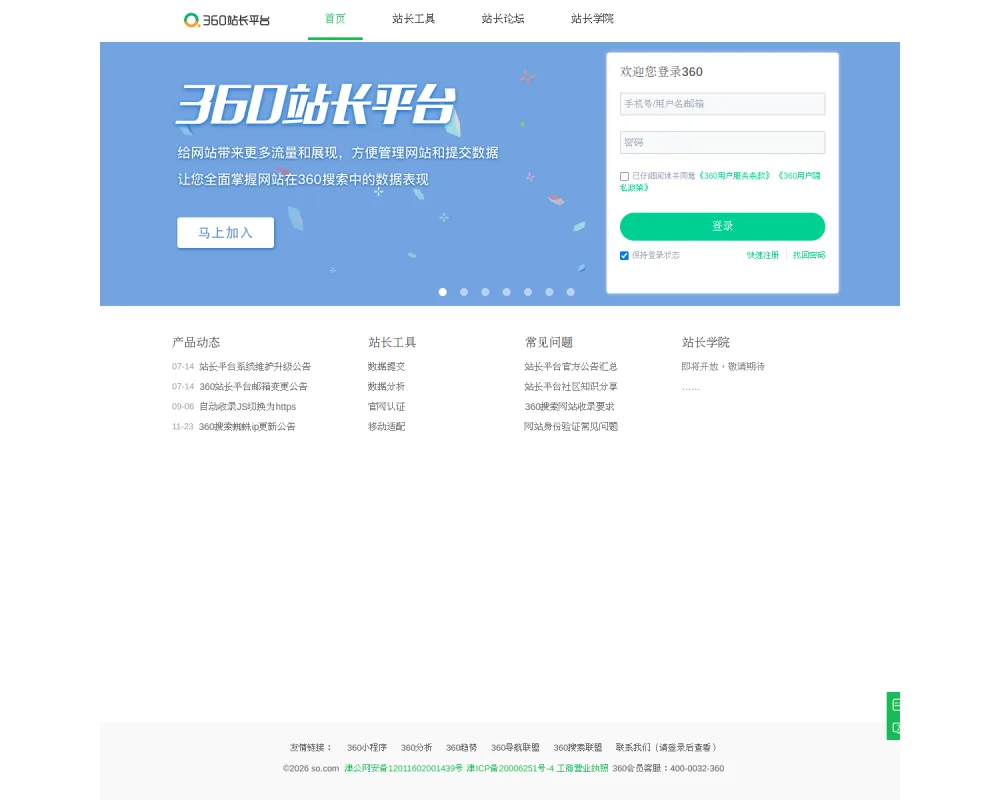Open 津ICP备20006251号-4 link
Viewport: 1000px width, 800px height.
click(x=510, y=769)
